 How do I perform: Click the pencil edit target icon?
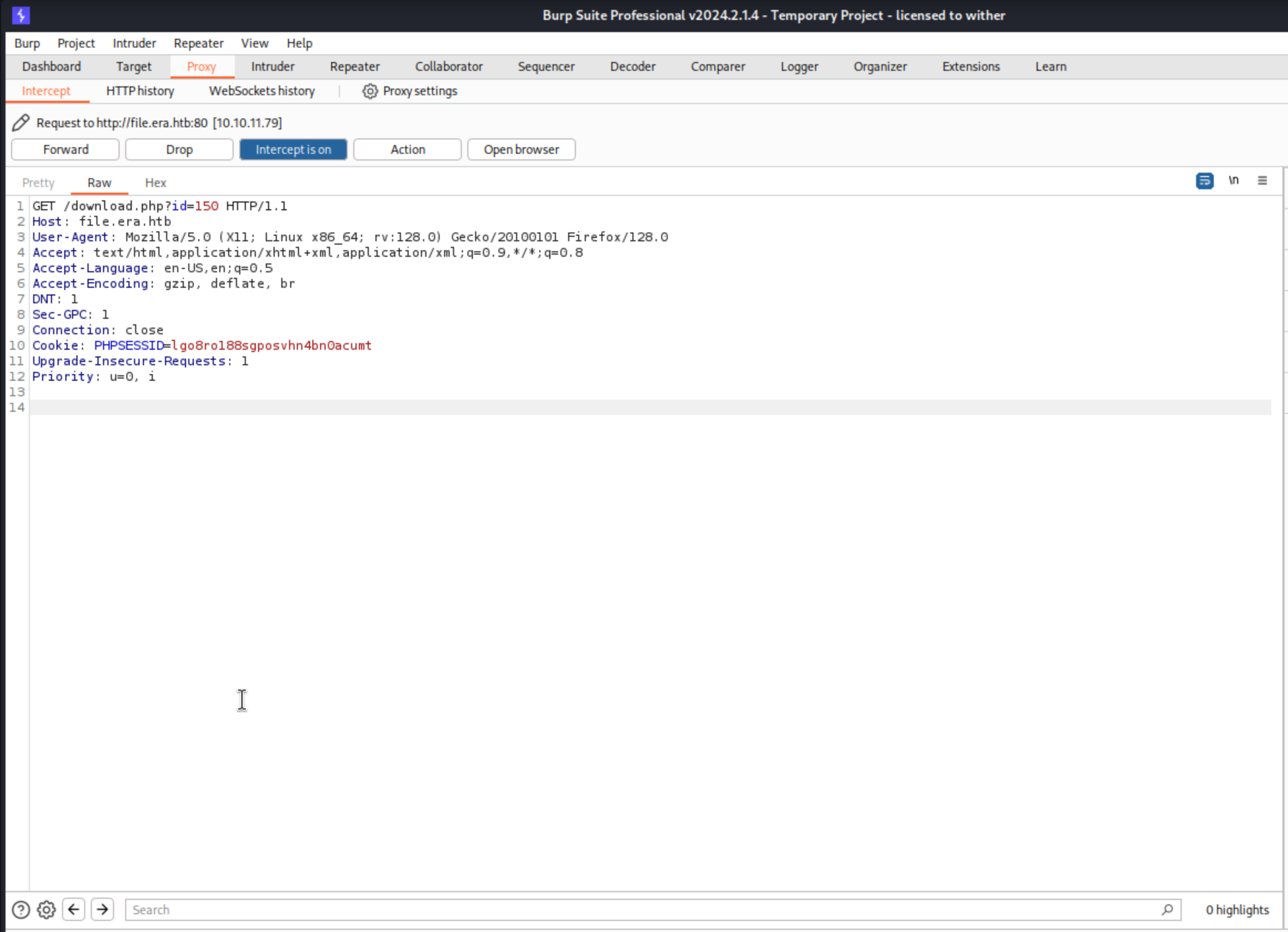pos(21,123)
